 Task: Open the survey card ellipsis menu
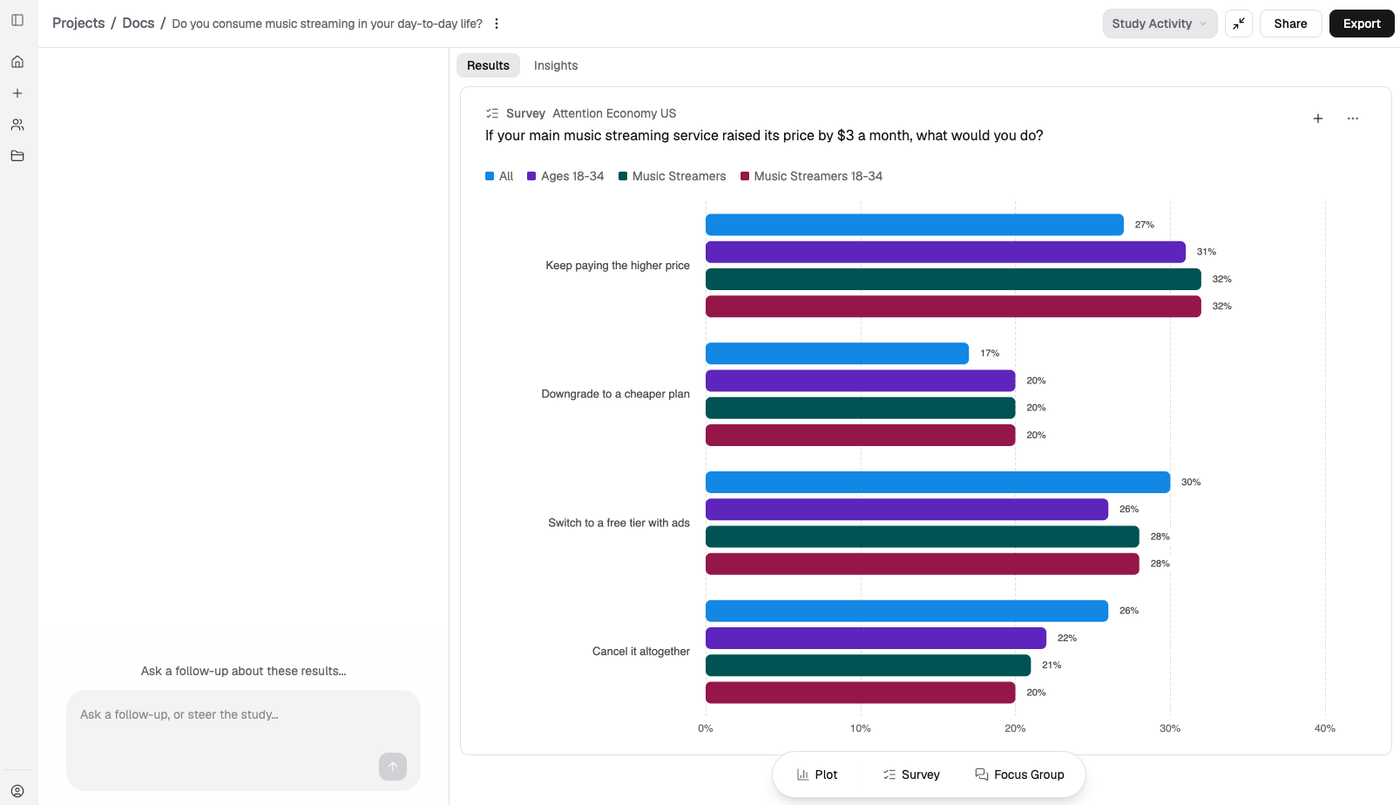[x=1353, y=119]
